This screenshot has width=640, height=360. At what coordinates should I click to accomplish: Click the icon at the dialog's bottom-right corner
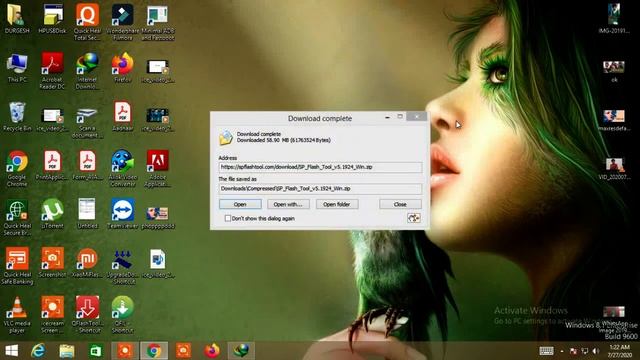pyautogui.click(x=413, y=218)
